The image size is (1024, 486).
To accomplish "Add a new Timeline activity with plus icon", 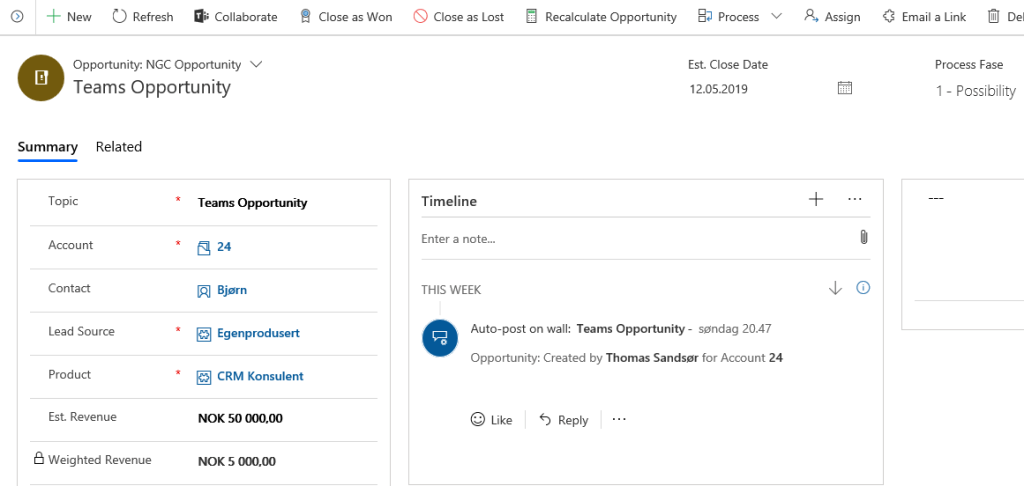I will [x=816, y=200].
